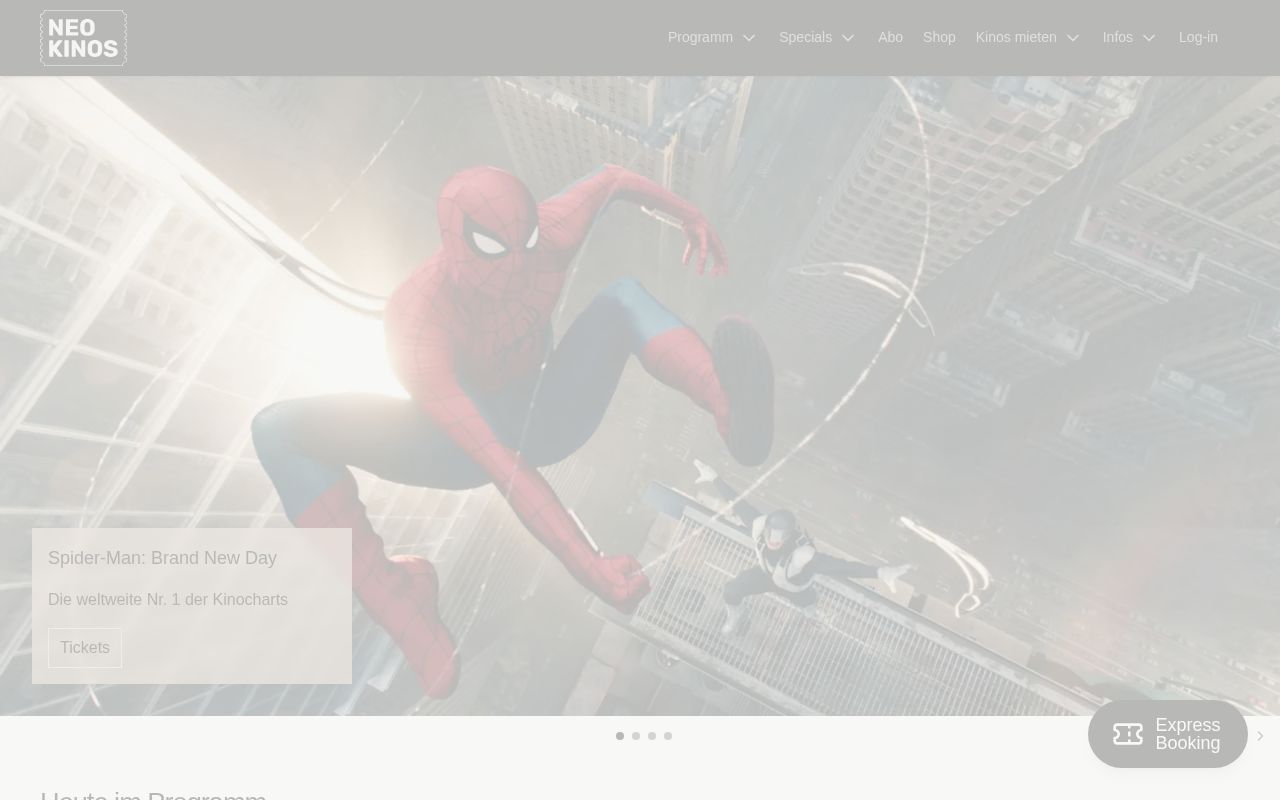Expand the Programm chevron arrow
The width and height of the screenshot is (1280, 800).
[749, 38]
